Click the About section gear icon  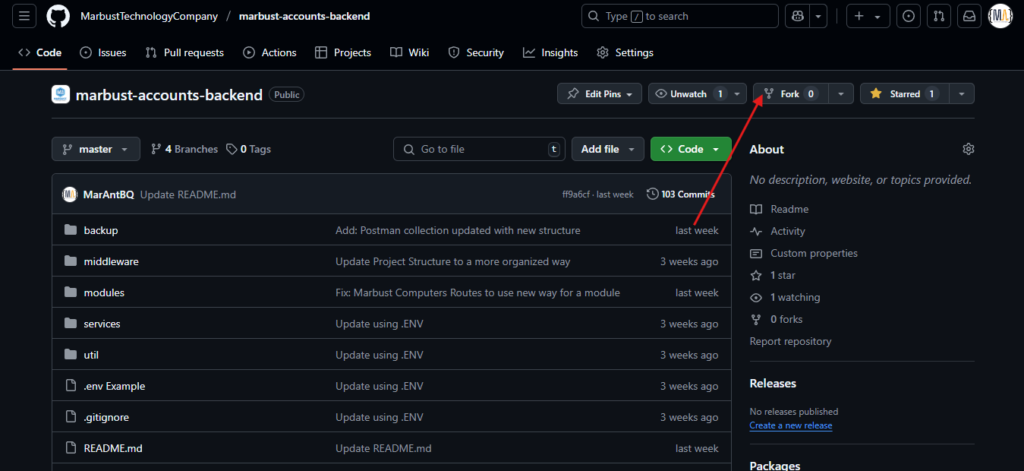coord(968,149)
